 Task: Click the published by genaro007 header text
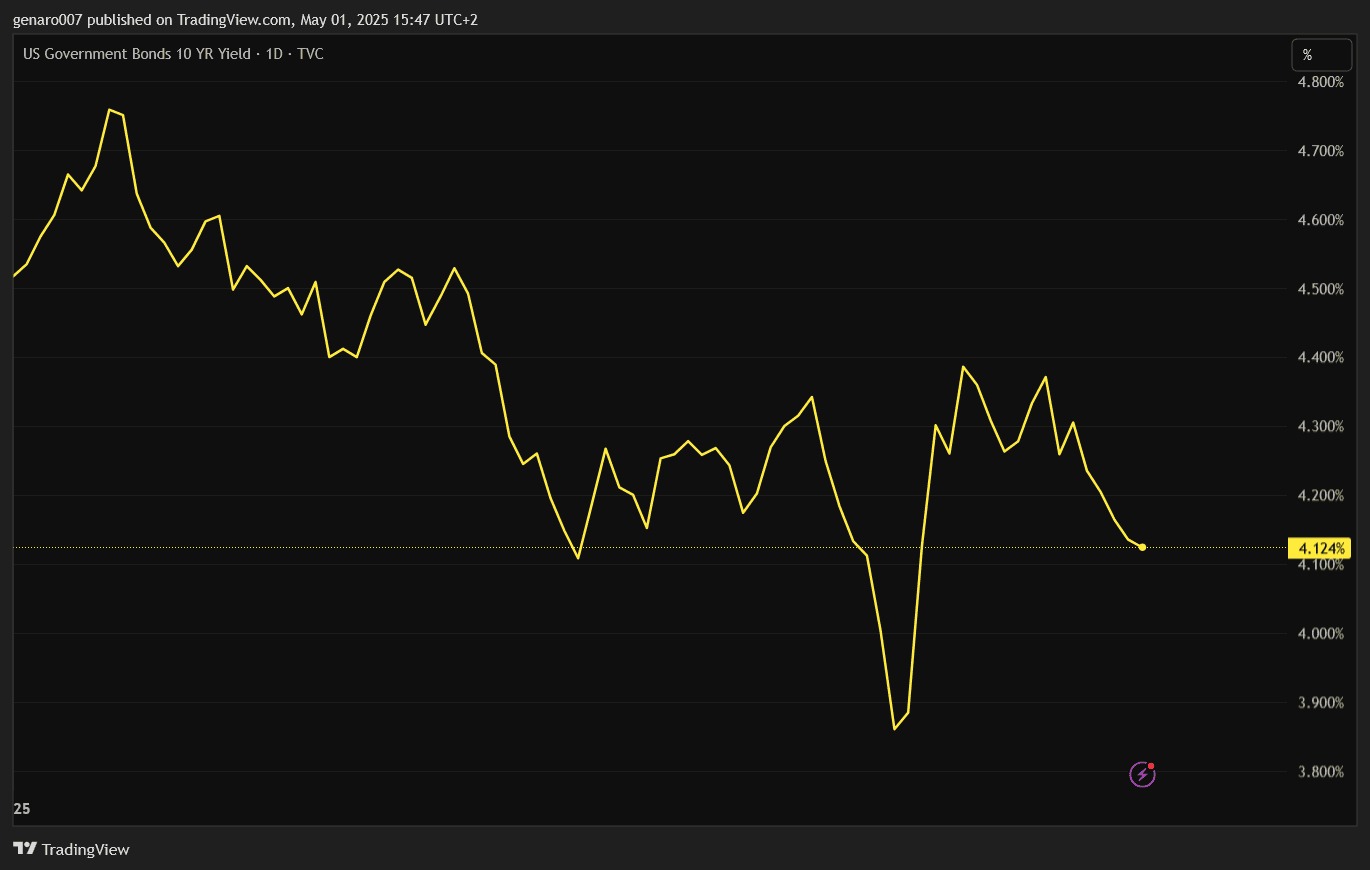click(245, 19)
